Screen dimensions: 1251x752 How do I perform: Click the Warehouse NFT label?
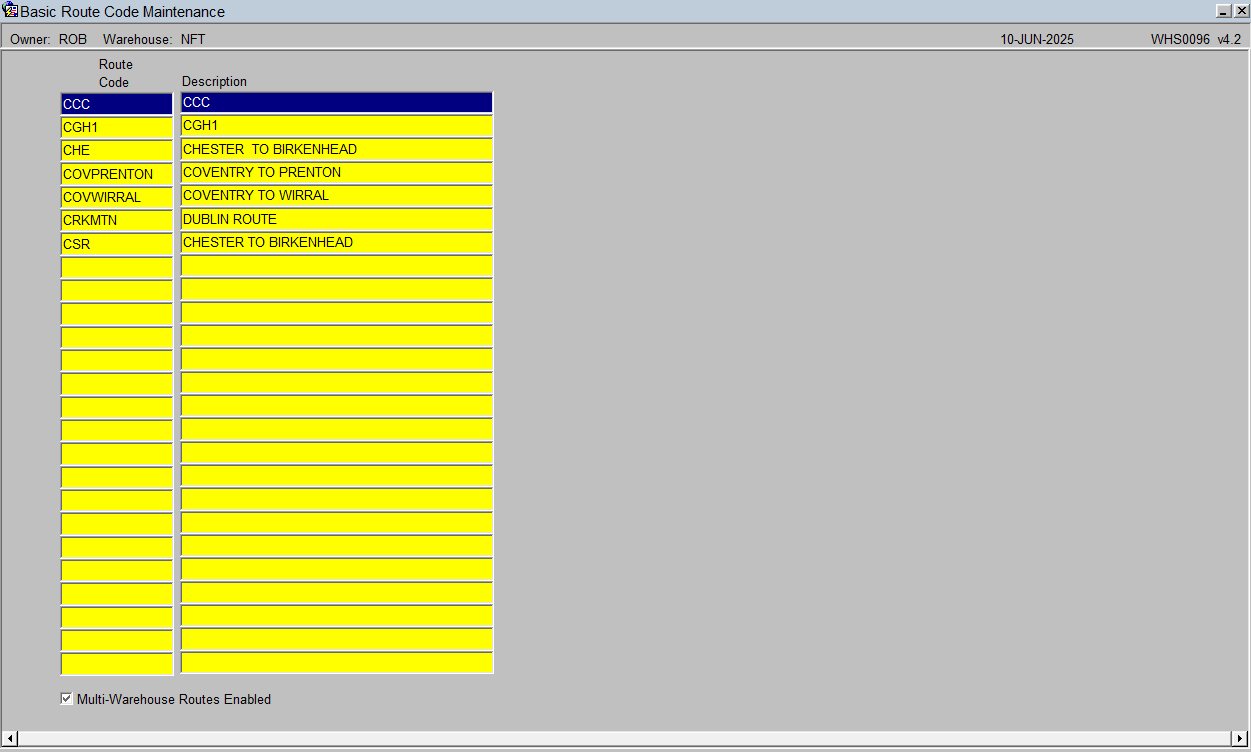(153, 39)
